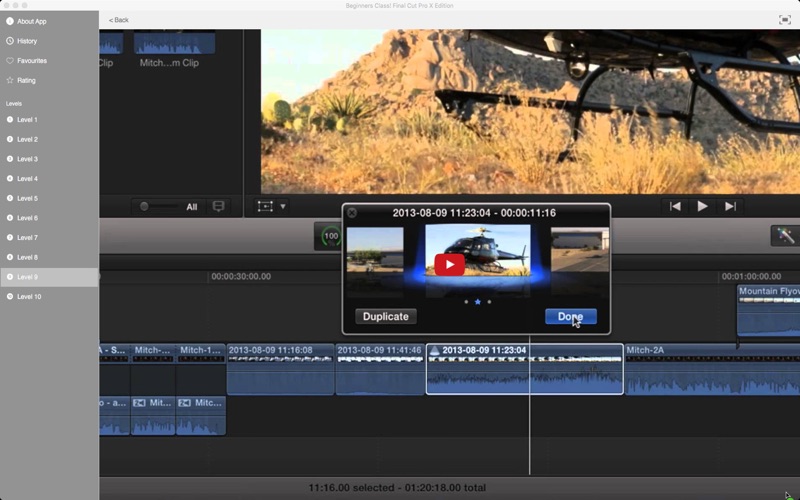
Task: Select Level 9 lesson
Action: (49, 277)
